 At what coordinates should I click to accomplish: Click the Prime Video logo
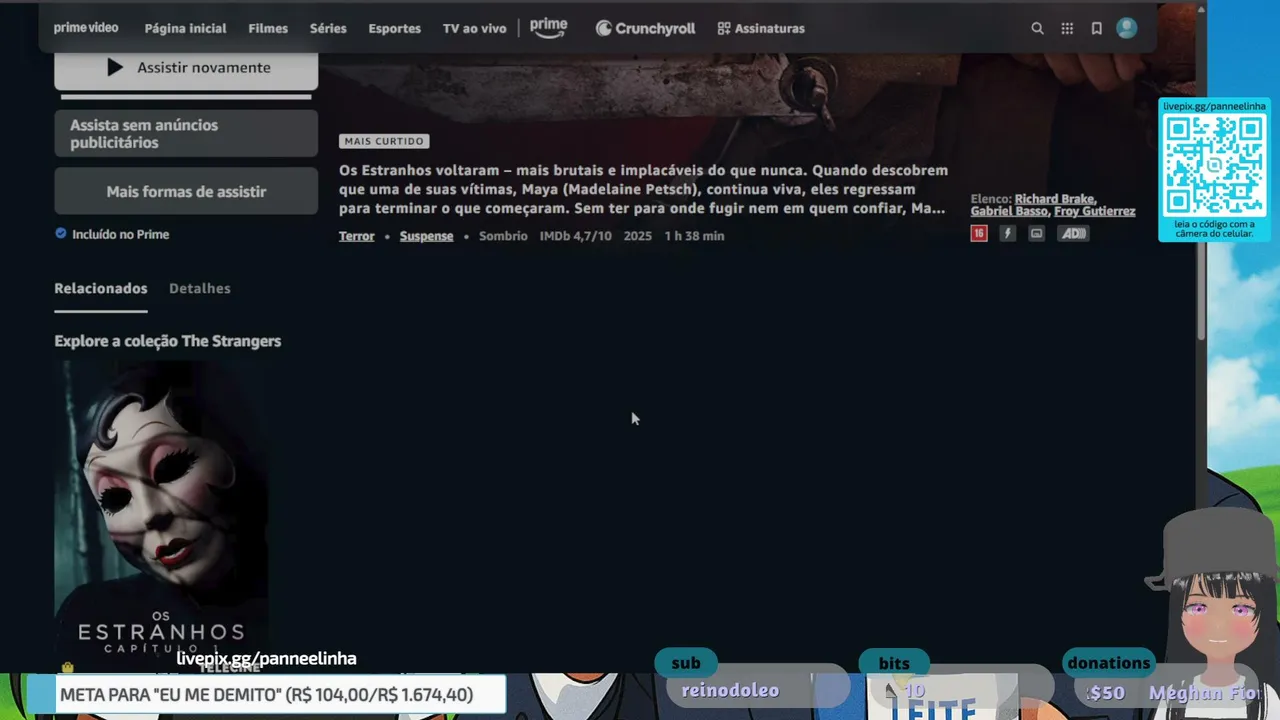[86, 28]
